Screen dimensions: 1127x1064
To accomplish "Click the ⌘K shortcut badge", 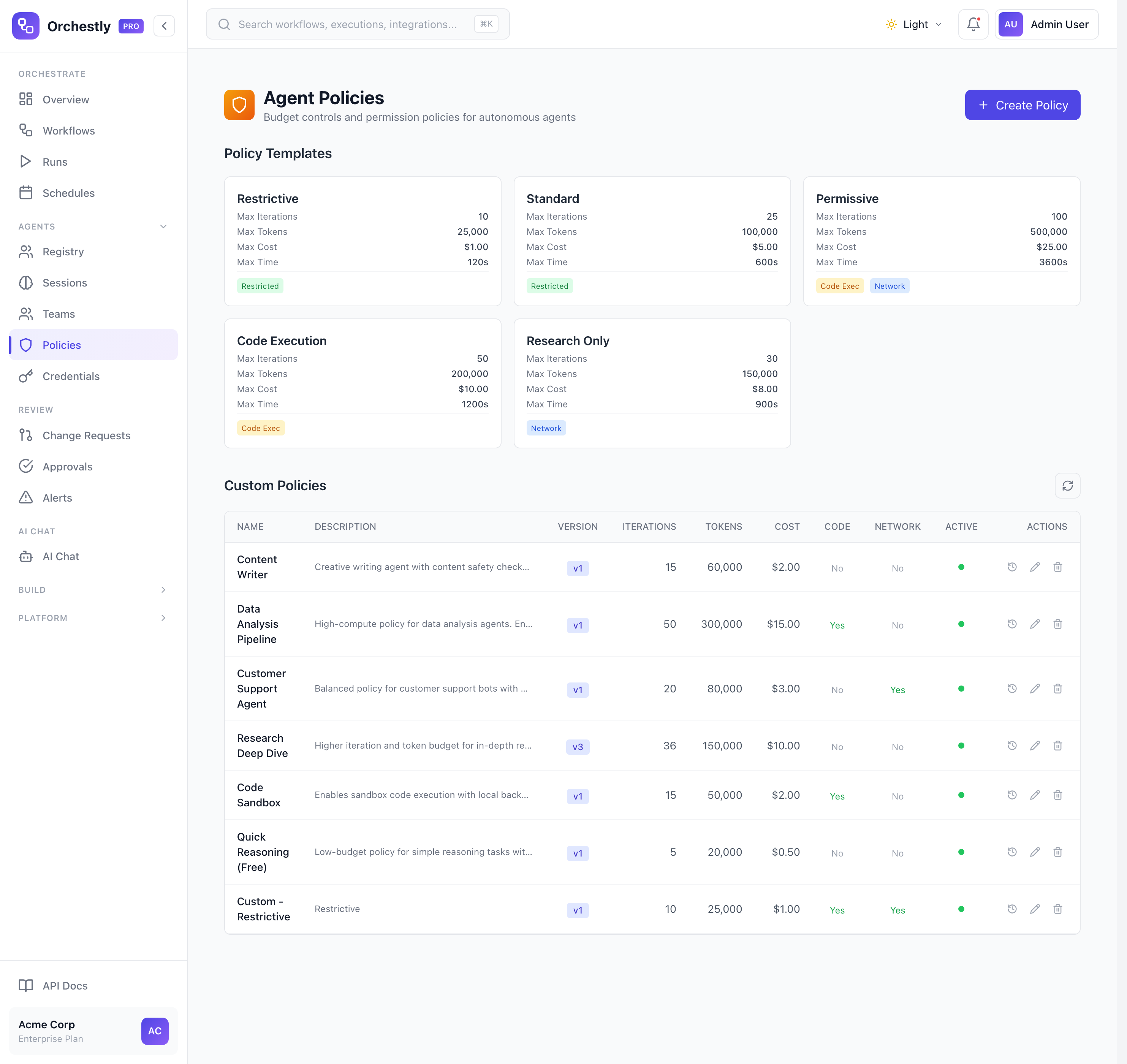I will click(486, 24).
